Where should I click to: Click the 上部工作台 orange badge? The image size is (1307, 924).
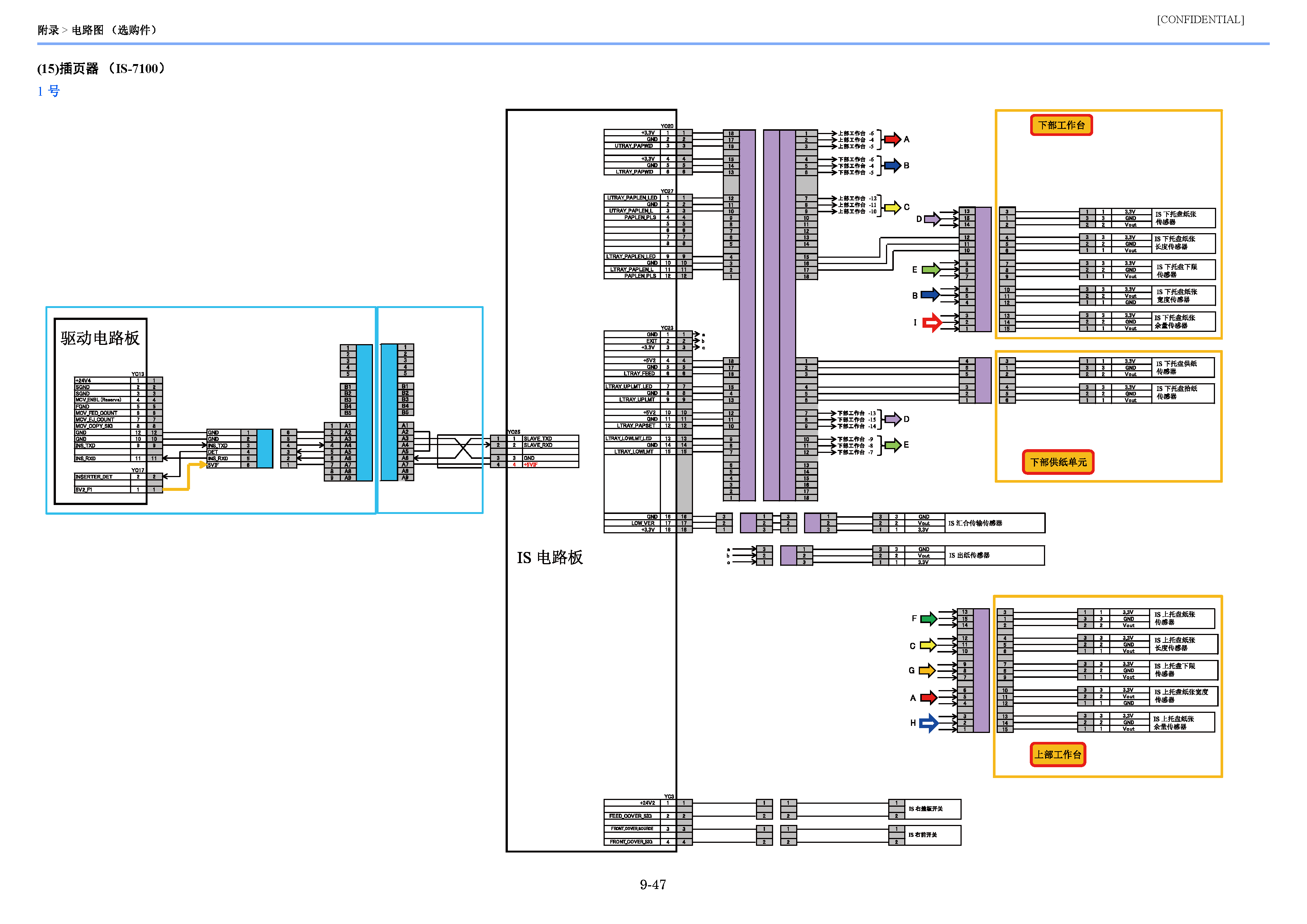[x=1058, y=755]
